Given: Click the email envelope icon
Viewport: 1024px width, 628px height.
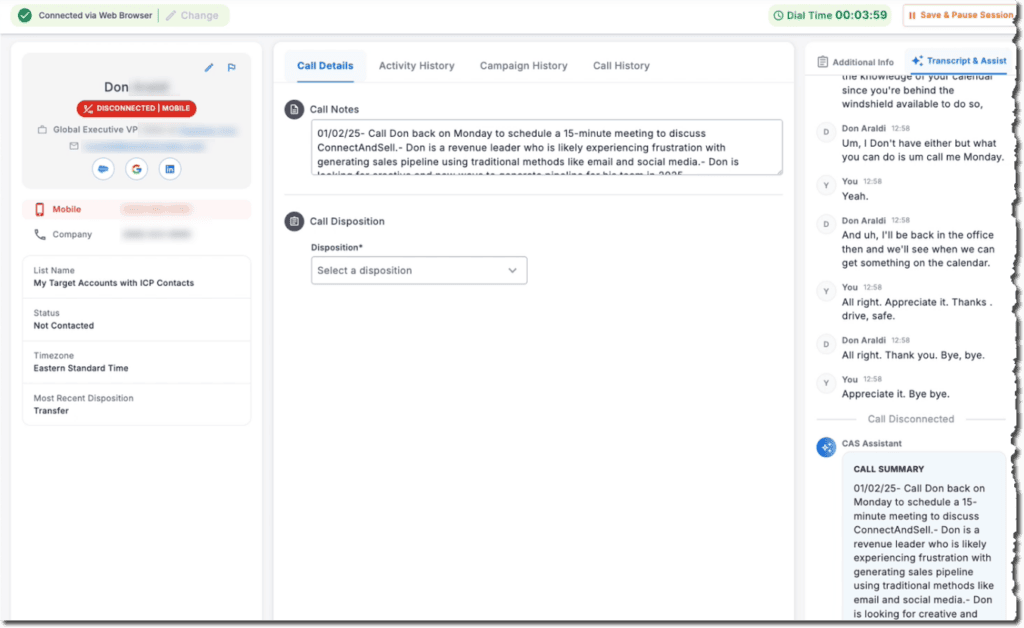Looking at the screenshot, I should coord(74,146).
